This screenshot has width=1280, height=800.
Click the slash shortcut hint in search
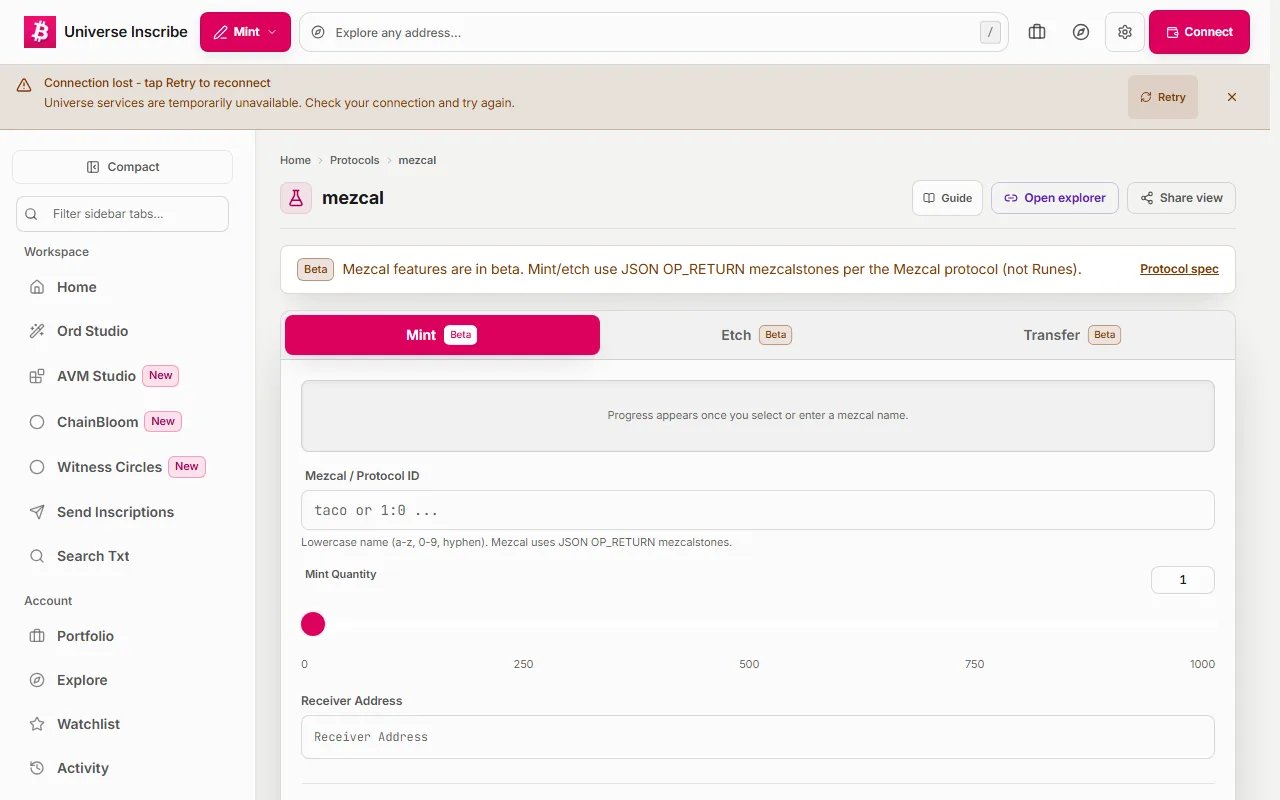pos(990,32)
